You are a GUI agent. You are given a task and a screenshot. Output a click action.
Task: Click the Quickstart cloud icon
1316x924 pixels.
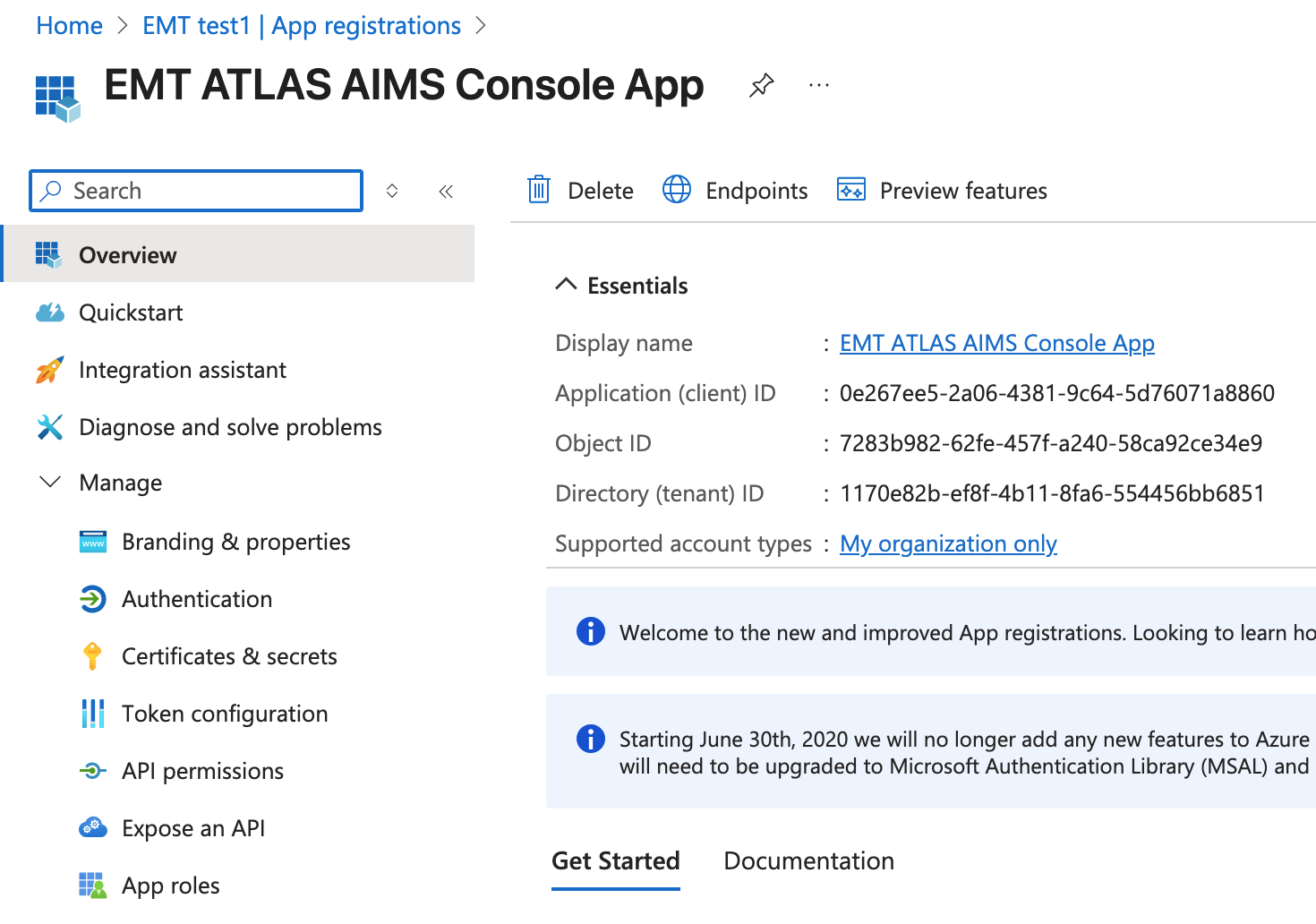[50, 312]
